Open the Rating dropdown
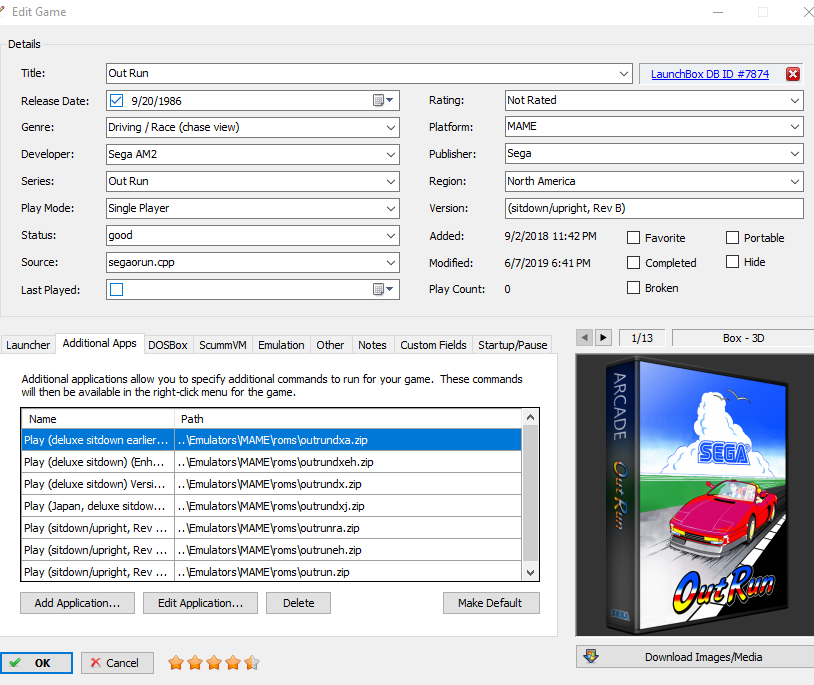Screen dimensions: 814x685 (795, 100)
